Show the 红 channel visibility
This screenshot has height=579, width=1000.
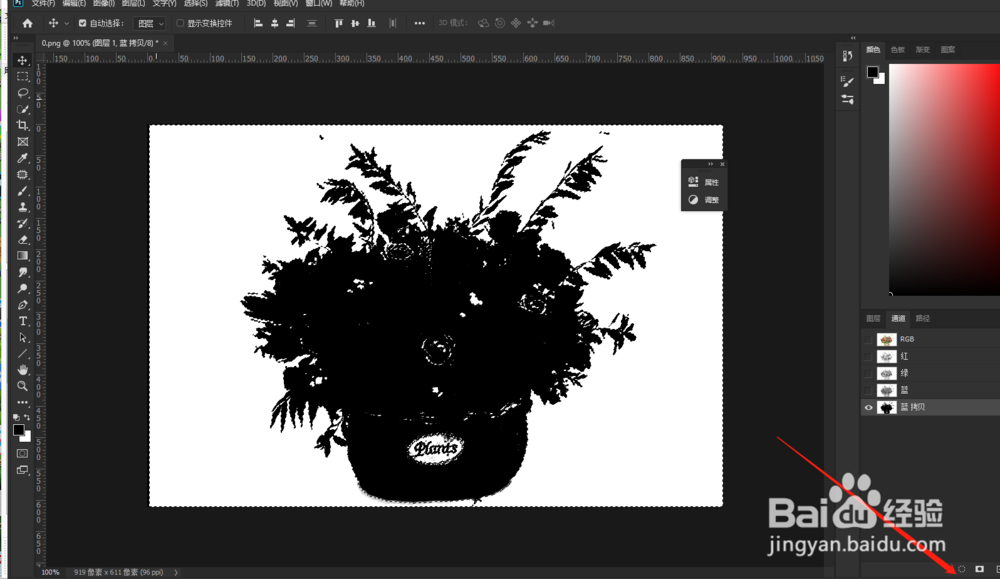pyautogui.click(x=867, y=356)
